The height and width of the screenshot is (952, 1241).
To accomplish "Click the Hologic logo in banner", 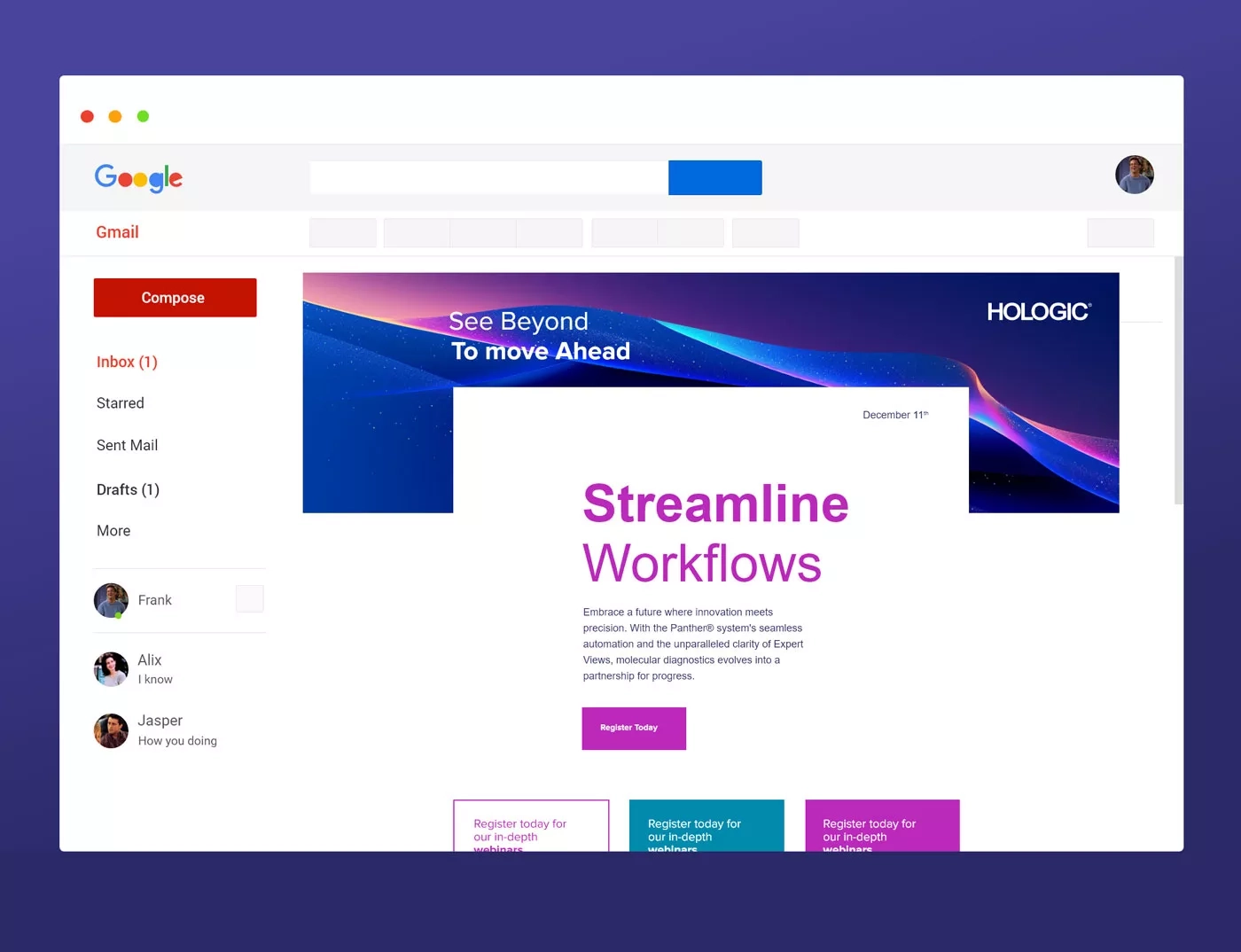I will tap(1039, 312).
